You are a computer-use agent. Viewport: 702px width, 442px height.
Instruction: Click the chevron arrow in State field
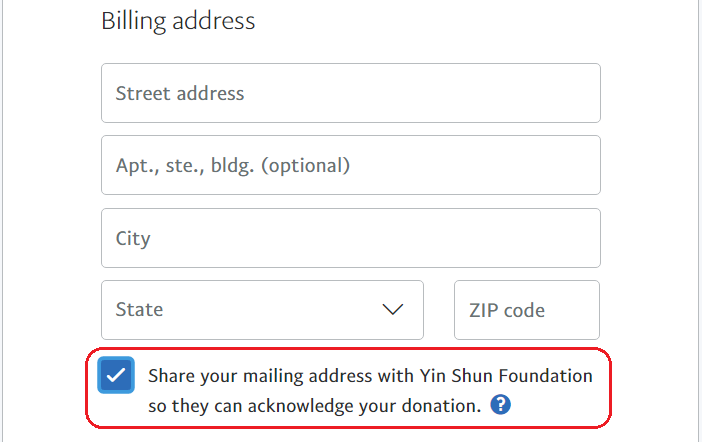[393, 309]
